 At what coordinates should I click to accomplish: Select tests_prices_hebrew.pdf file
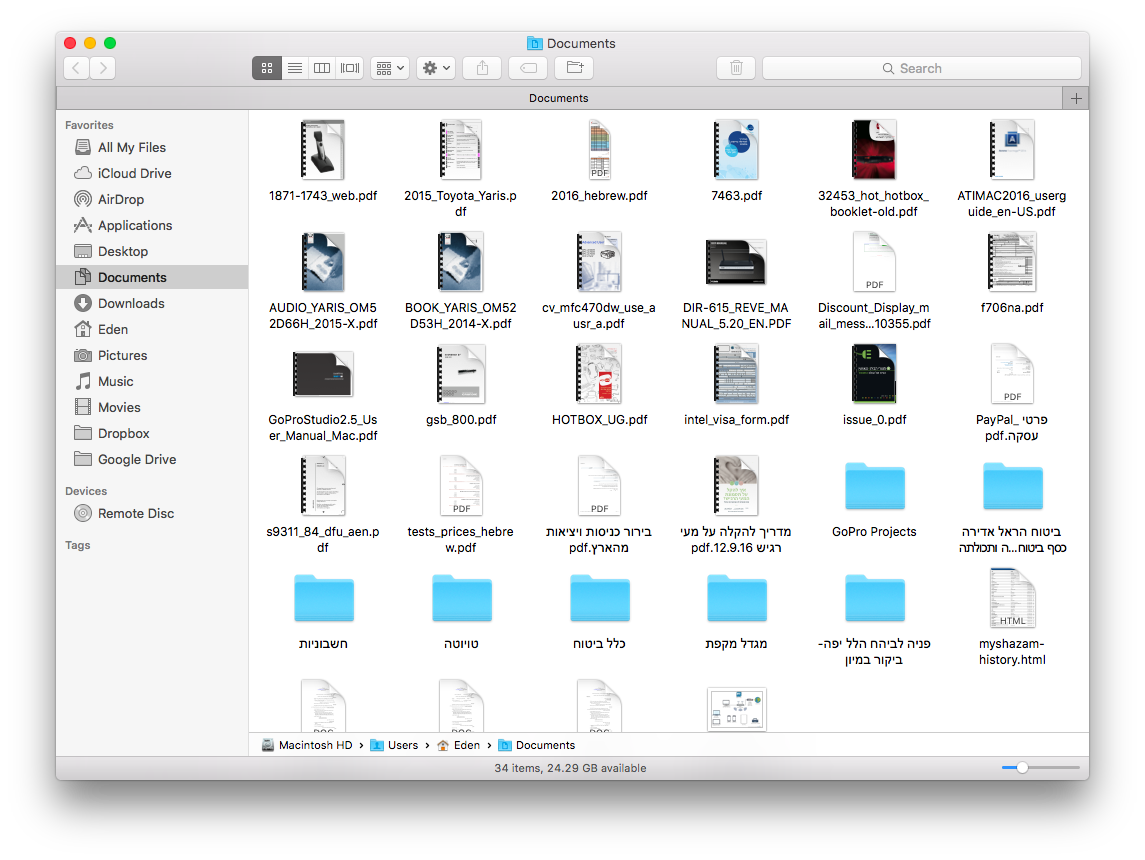click(x=461, y=486)
